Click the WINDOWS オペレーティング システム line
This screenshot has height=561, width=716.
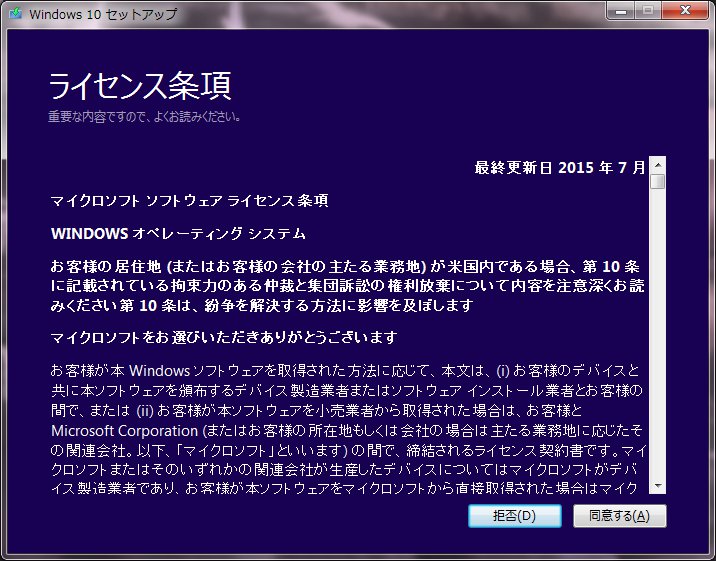point(178,234)
